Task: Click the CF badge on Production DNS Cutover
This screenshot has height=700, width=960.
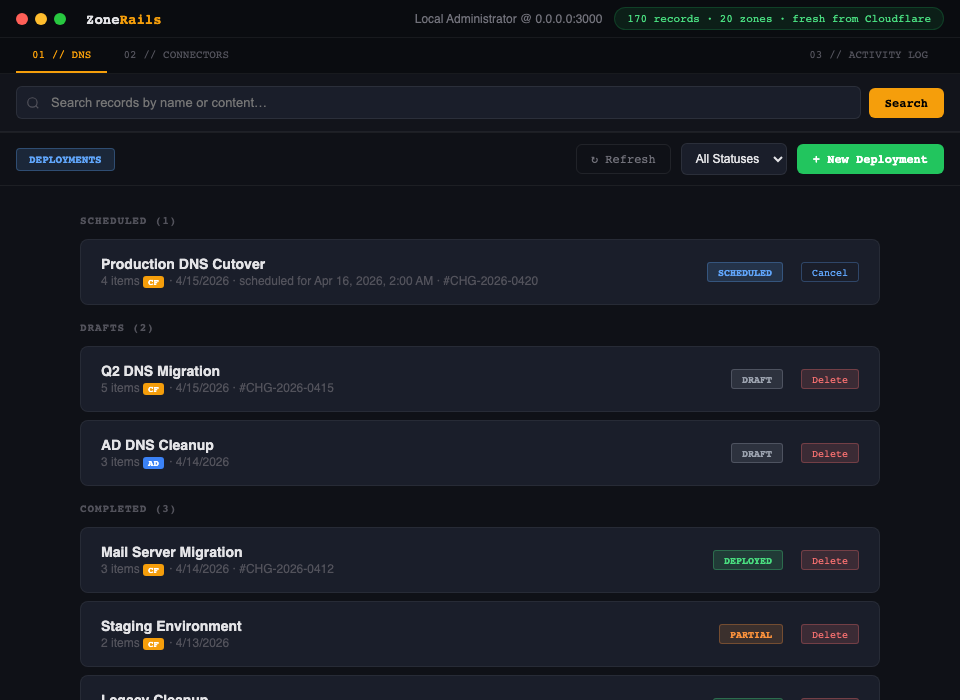Action: (153, 282)
